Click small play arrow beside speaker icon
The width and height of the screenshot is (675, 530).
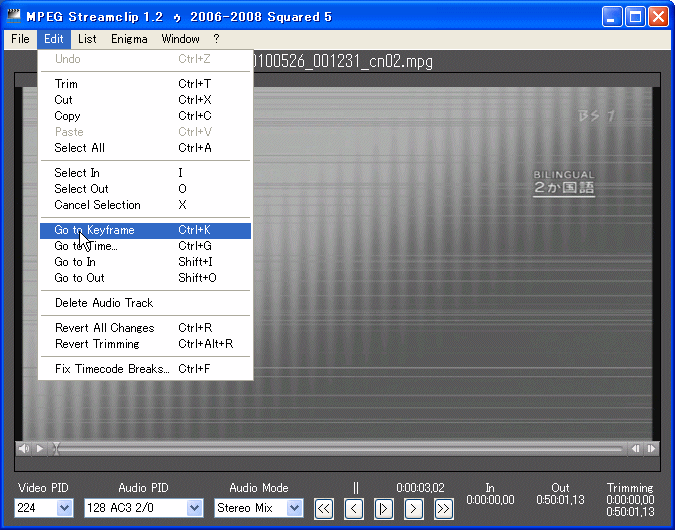pos(39,449)
